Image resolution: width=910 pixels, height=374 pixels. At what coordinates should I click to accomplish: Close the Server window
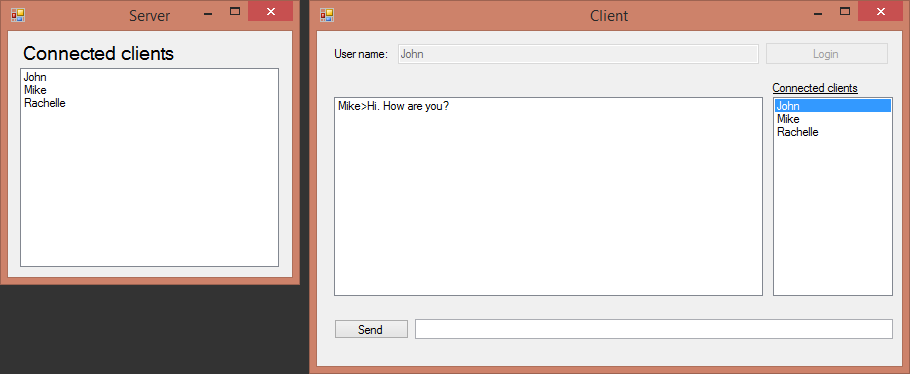(270, 11)
